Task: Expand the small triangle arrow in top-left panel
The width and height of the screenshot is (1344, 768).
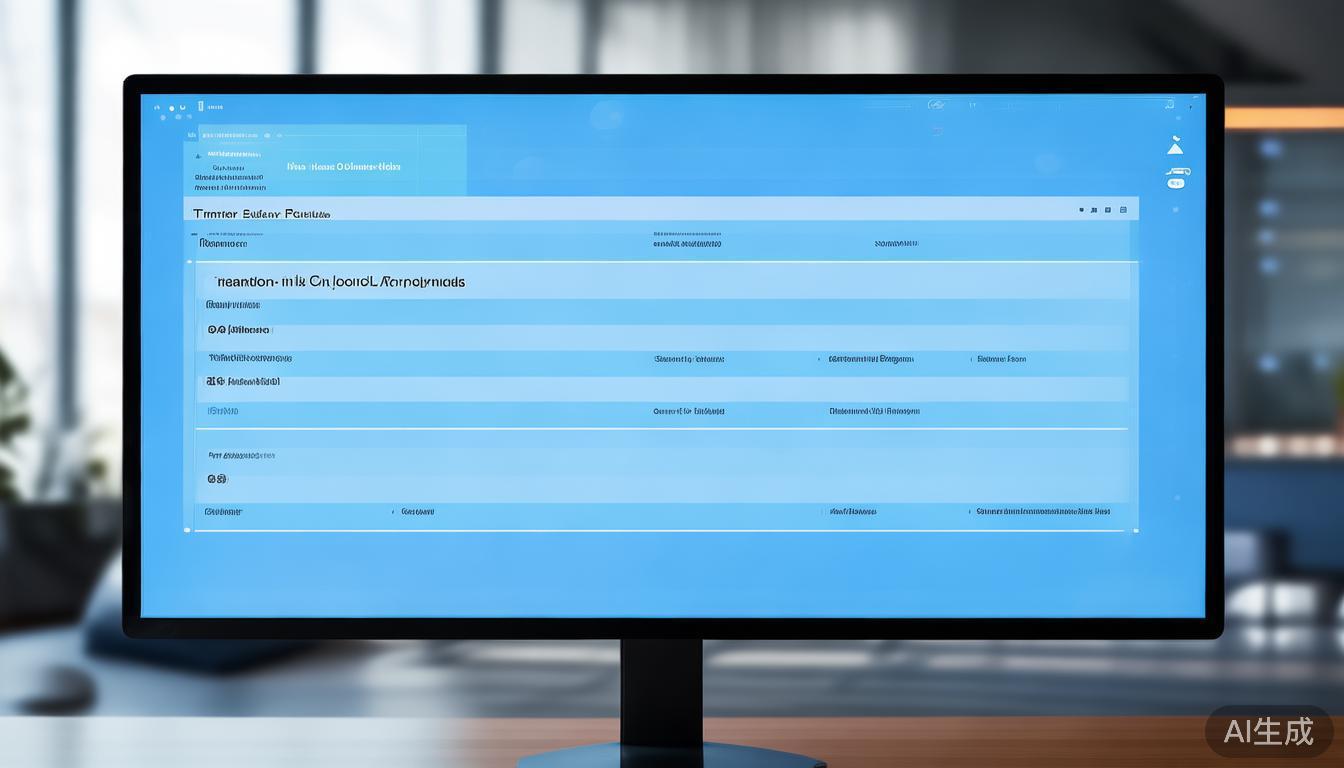Action: (198, 156)
